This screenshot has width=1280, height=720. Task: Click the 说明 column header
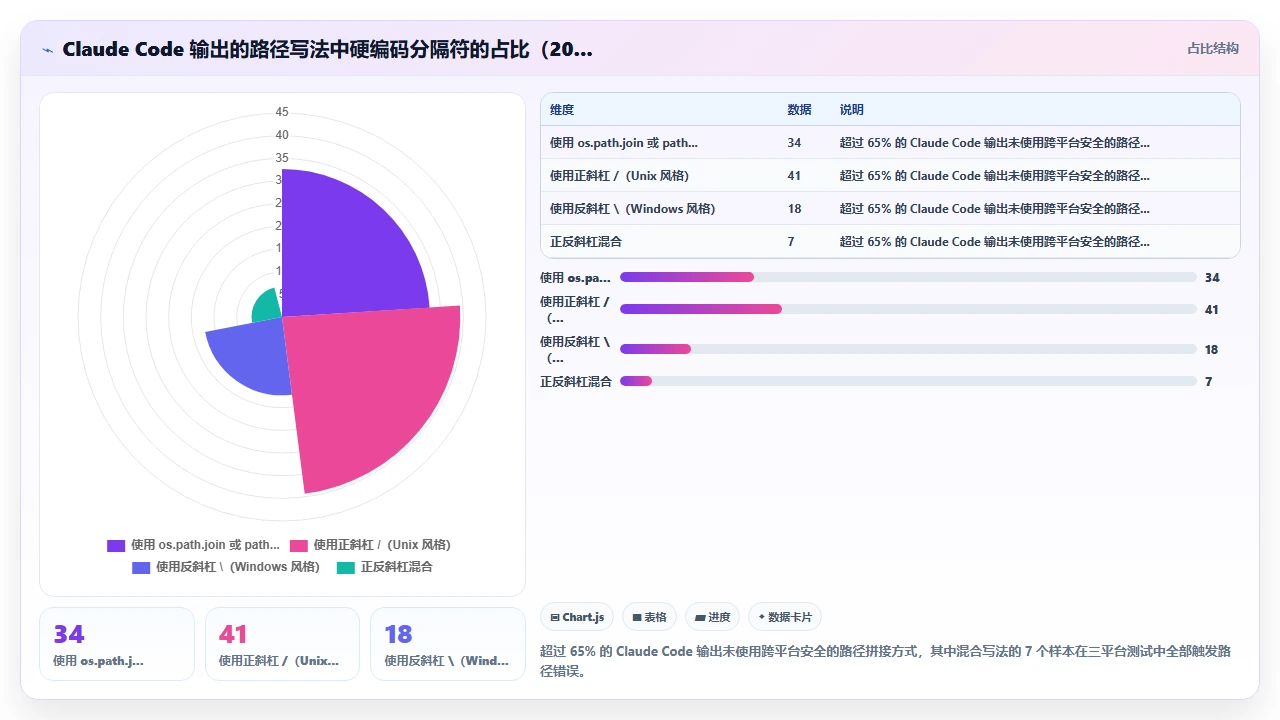point(851,110)
